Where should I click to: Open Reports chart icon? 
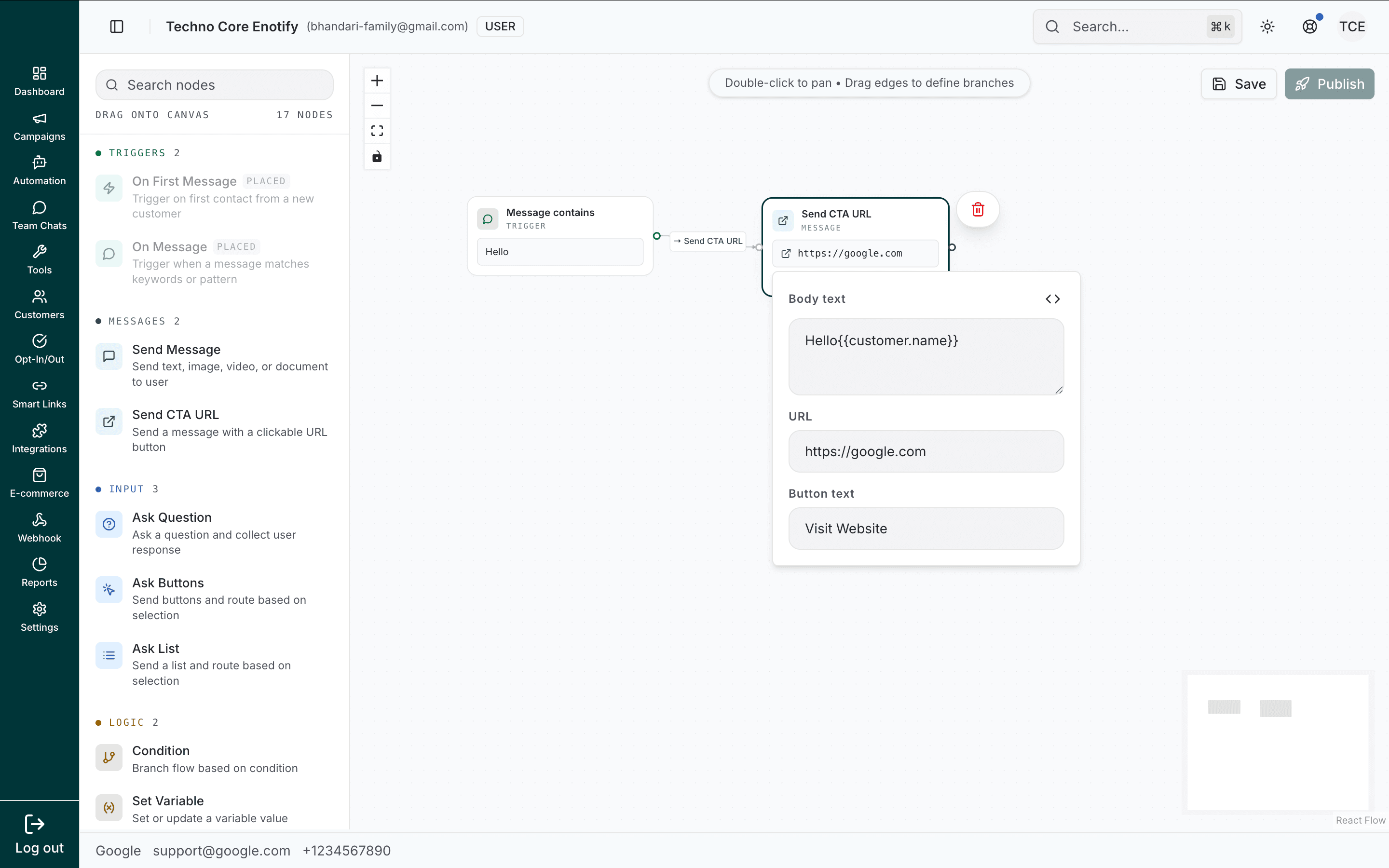40,564
